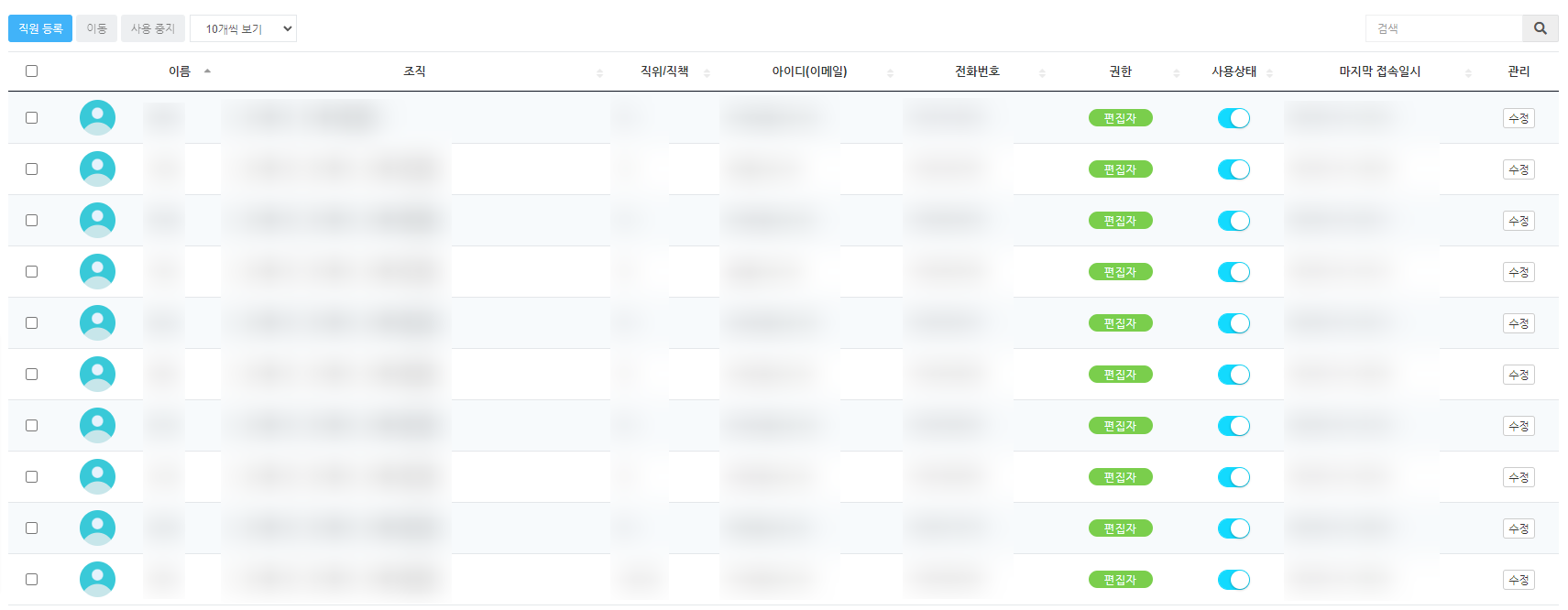1568x610 pixels.
Task: Focus the 검색 search input field
Action: click(1443, 28)
